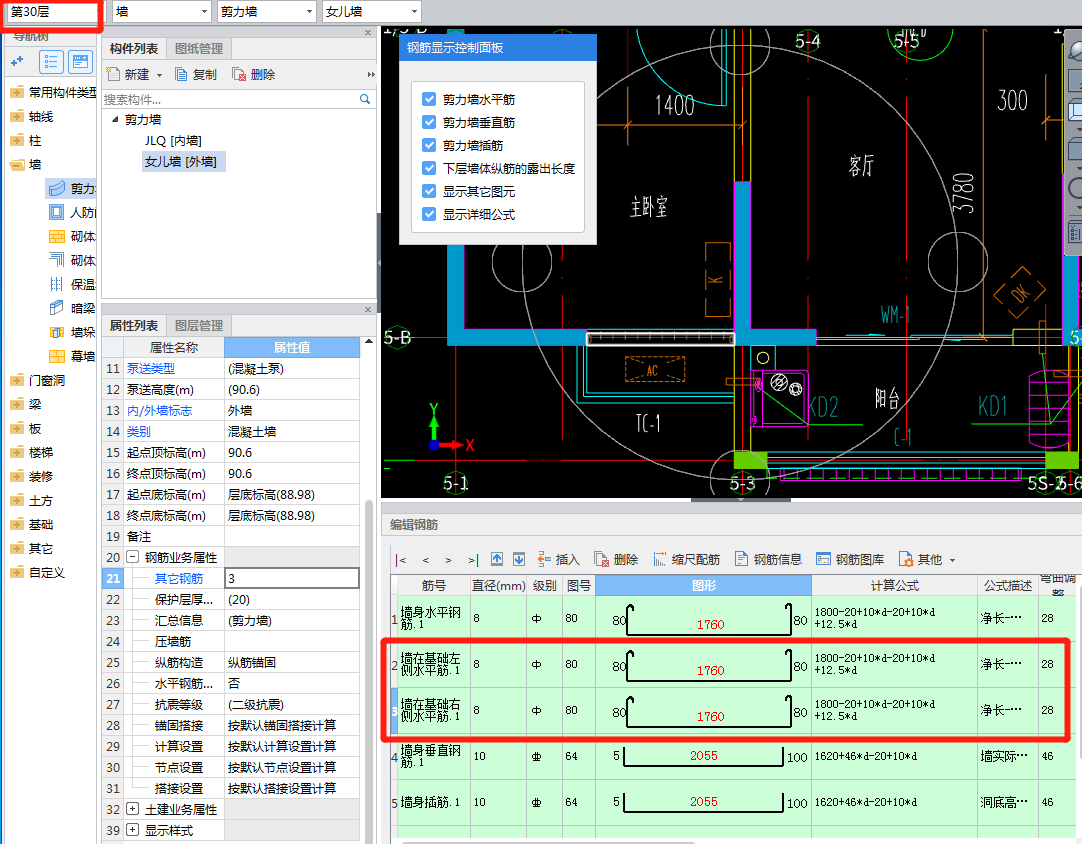Open 钢筋信息 rebar information
Screen dimensions: 1082x844
768,559
